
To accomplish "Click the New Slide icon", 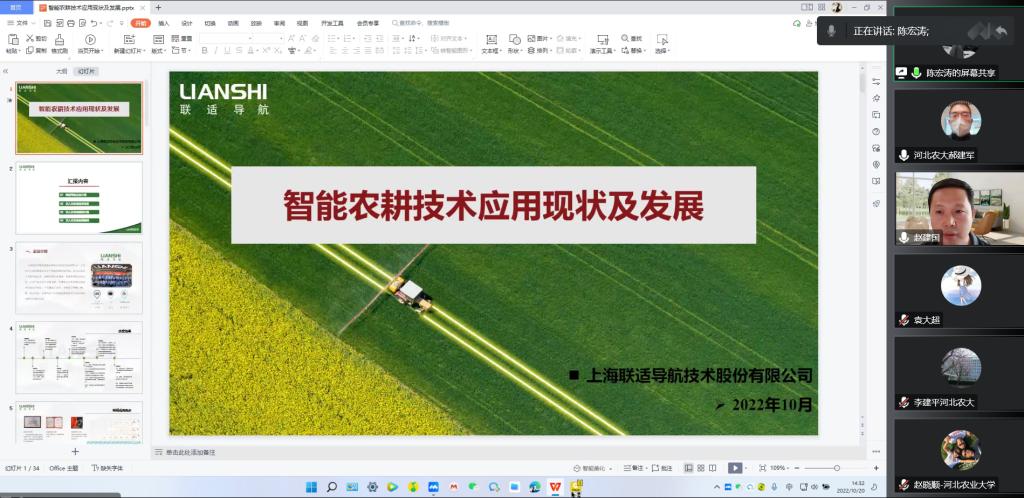I will tap(129, 39).
